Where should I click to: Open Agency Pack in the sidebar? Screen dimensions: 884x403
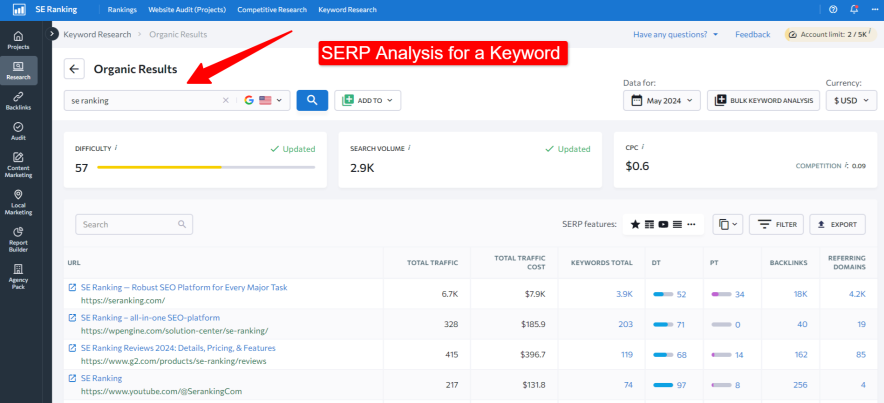(19, 277)
